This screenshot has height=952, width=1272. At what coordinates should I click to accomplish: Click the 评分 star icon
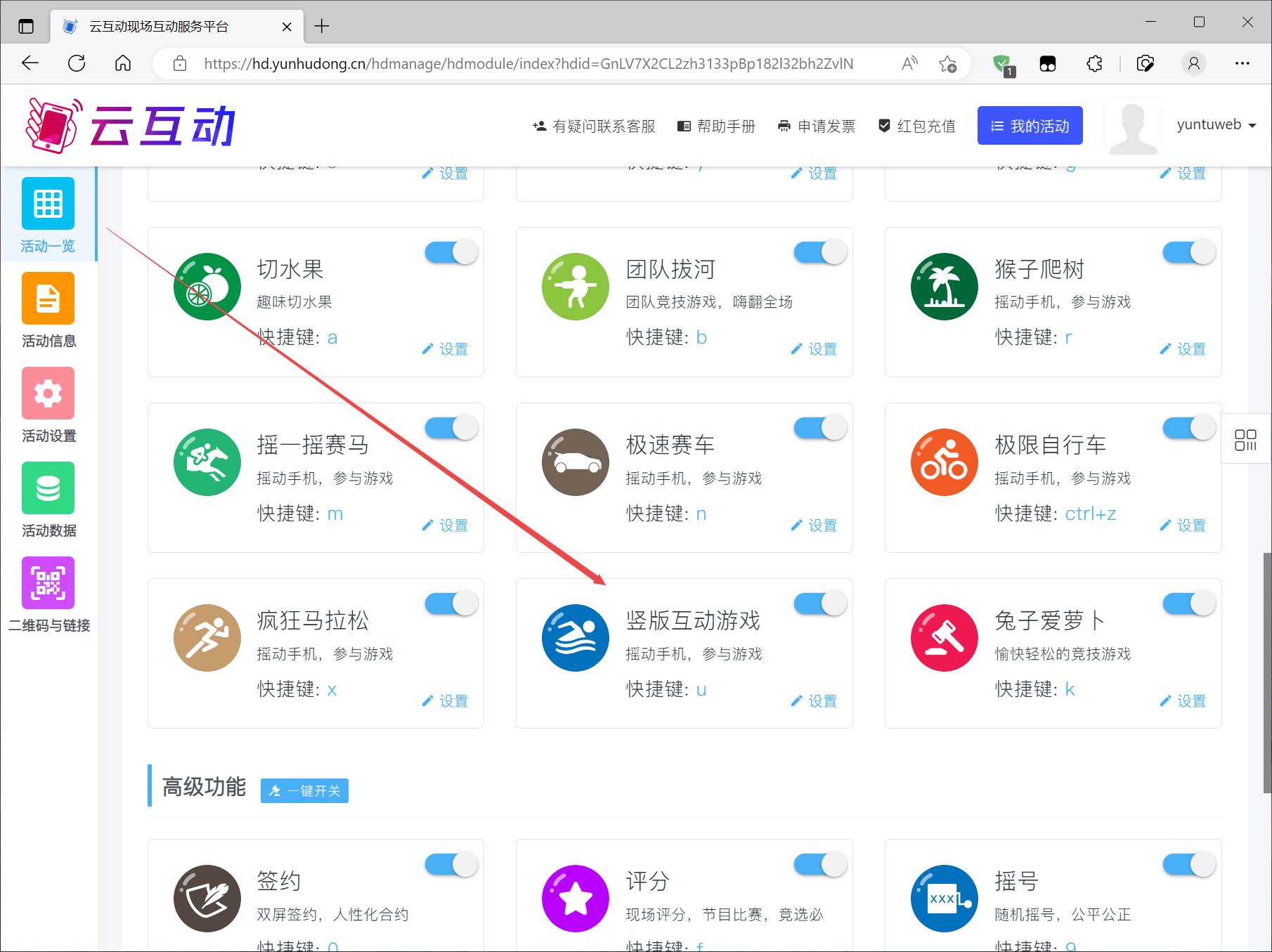(x=576, y=899)
